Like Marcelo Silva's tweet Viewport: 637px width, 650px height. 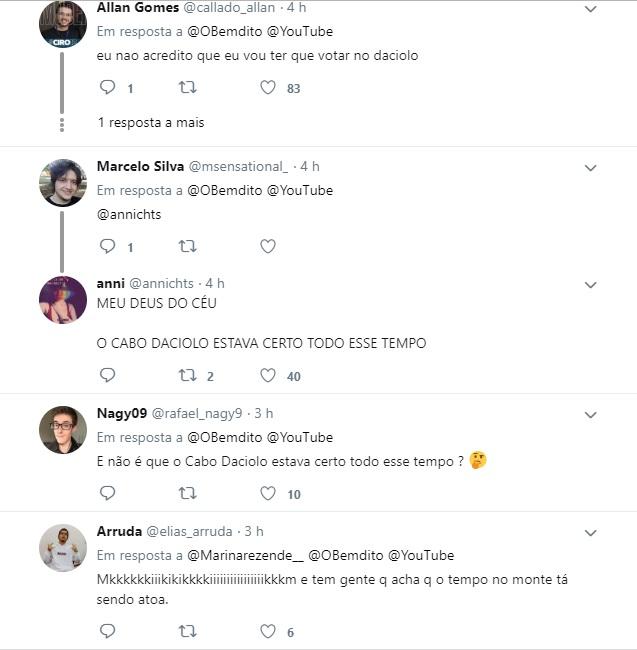(x=267, y=246)
